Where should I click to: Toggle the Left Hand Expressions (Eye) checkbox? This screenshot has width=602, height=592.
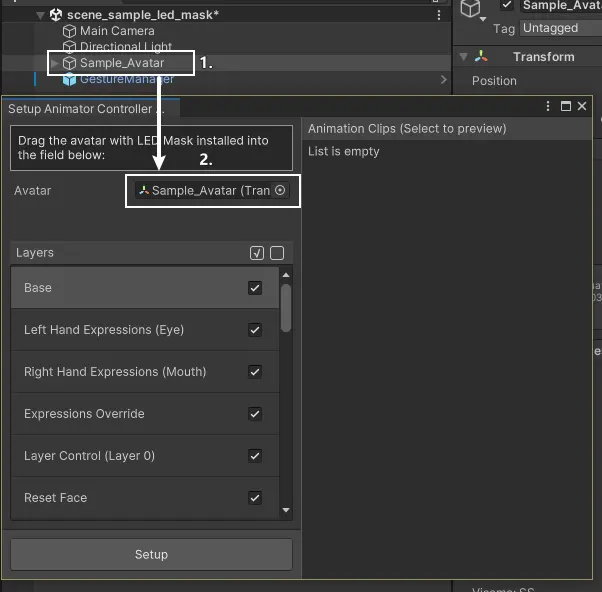255,330
